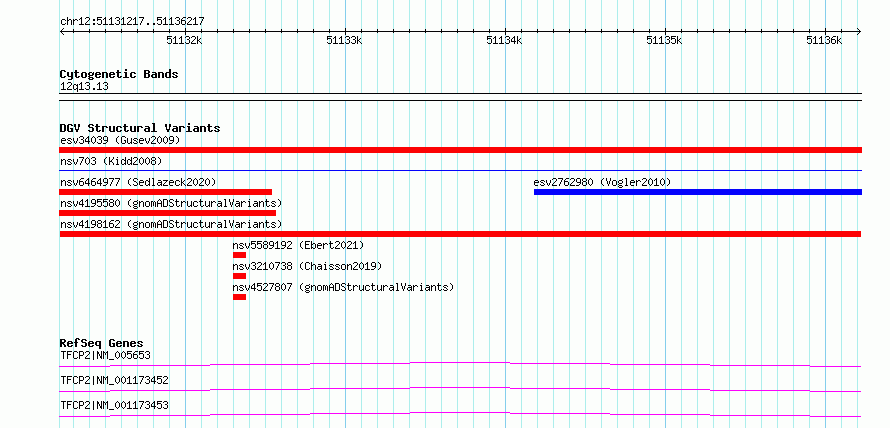Click the chr12:51131217..51136217 coordinate label

pos(132,22)
